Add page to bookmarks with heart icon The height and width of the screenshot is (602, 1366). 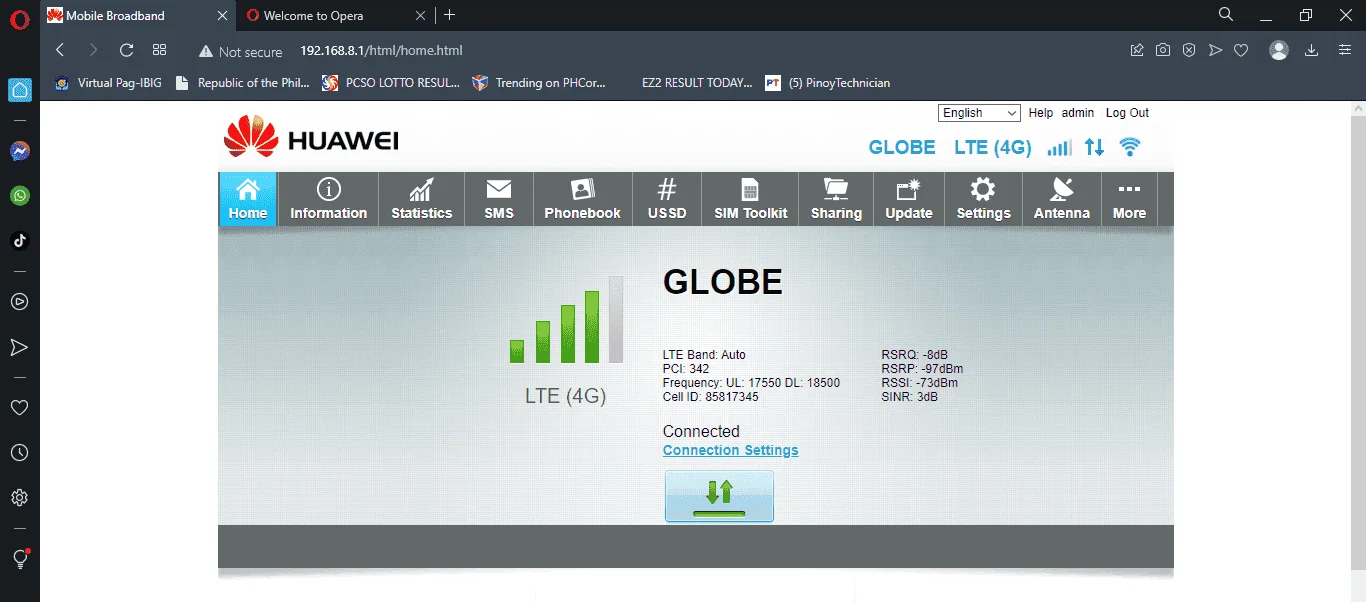pyautogui.click(x=1241, y=50)
